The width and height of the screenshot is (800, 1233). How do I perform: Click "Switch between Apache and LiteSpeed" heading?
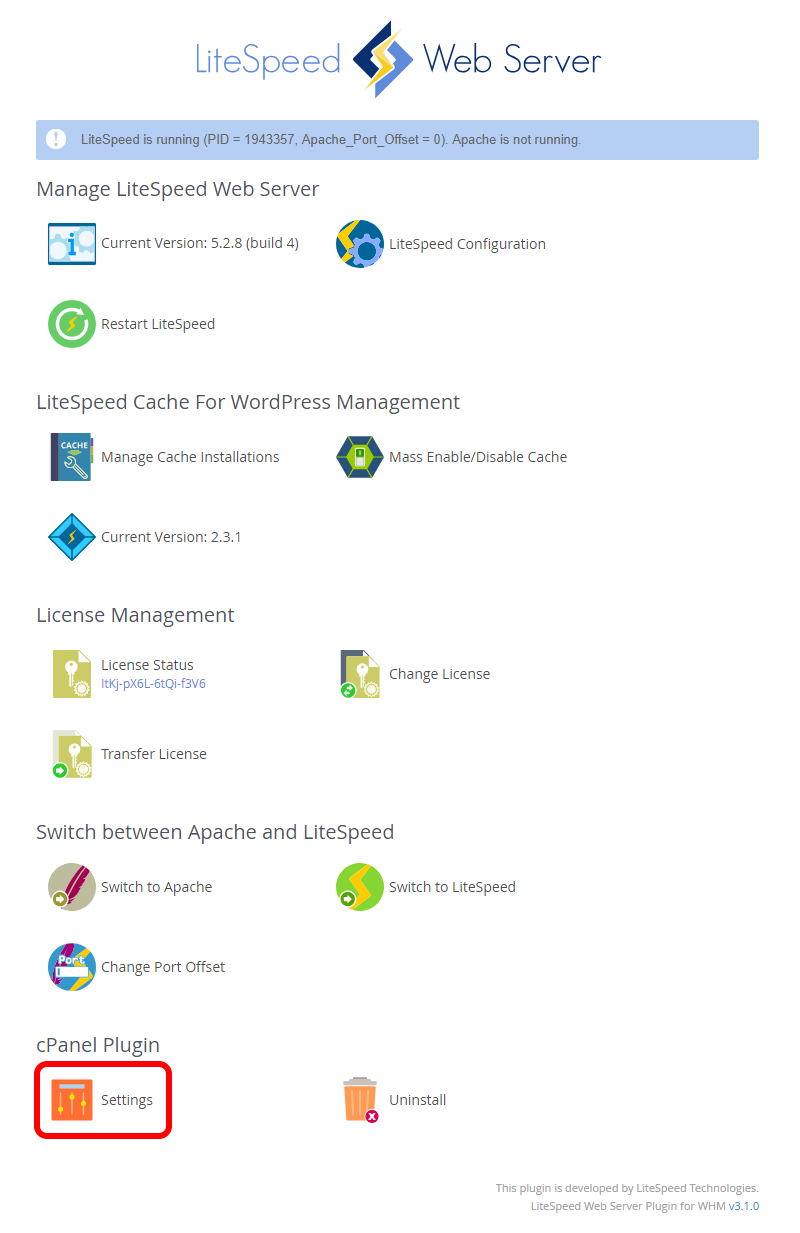coord(215,832)
